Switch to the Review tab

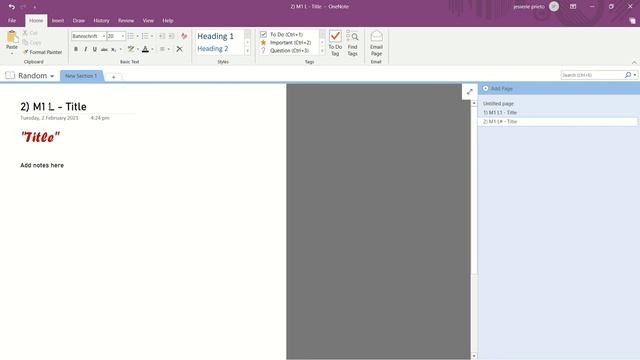(x=126, y=20)
